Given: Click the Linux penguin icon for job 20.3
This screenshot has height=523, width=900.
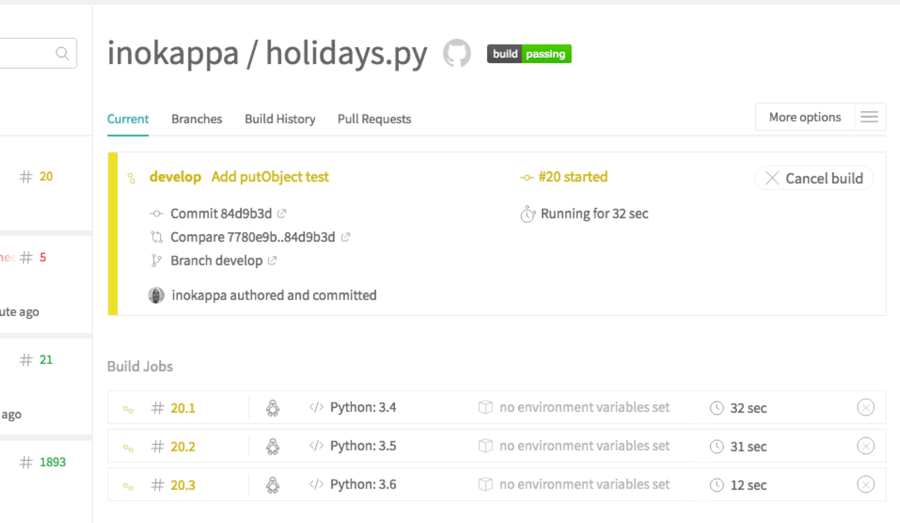Looking at the screenshot, I should point(273,485).
